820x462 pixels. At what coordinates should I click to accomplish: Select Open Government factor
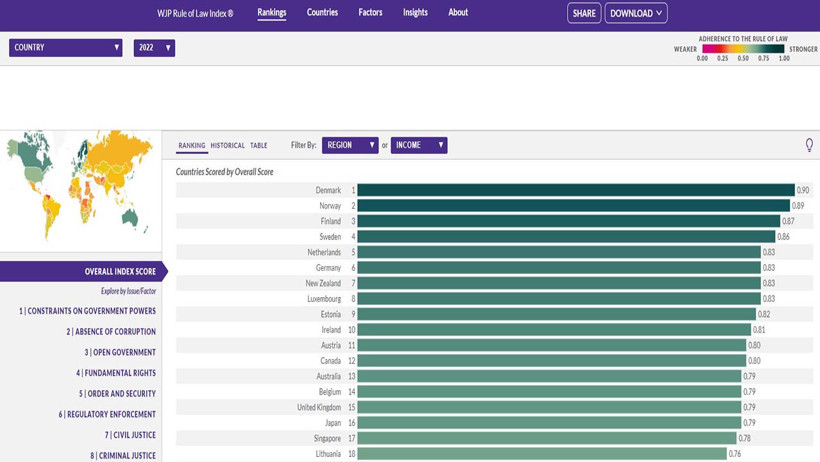(120, 352)
